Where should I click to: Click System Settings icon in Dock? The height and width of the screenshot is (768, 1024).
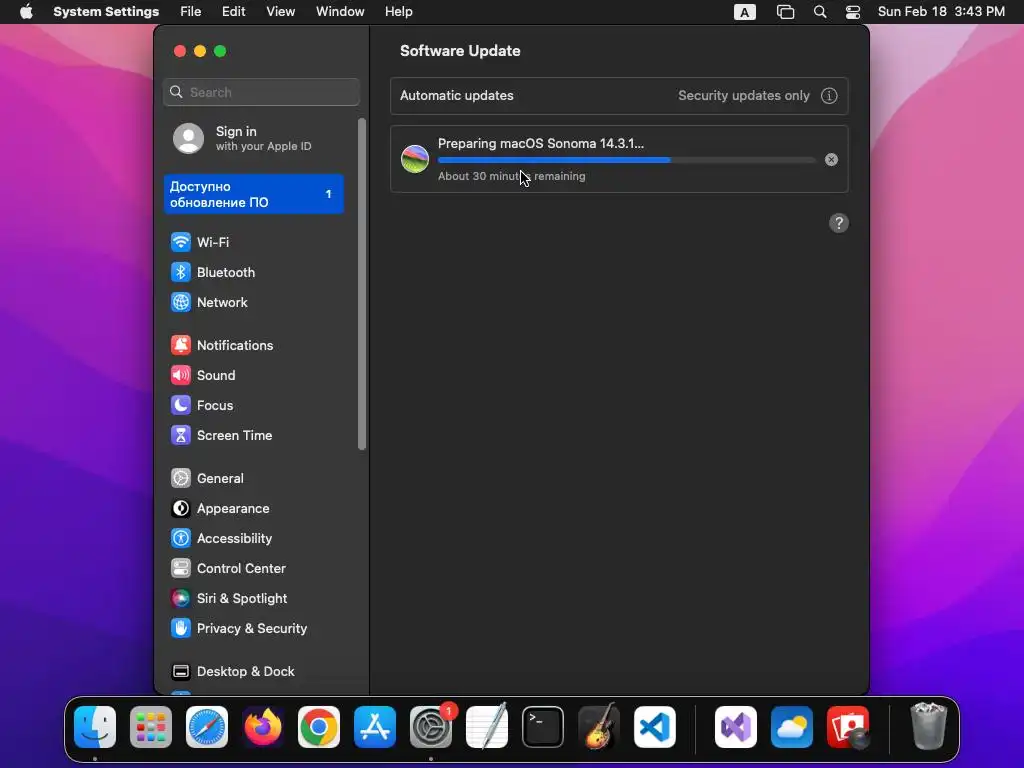pos(431,727)
